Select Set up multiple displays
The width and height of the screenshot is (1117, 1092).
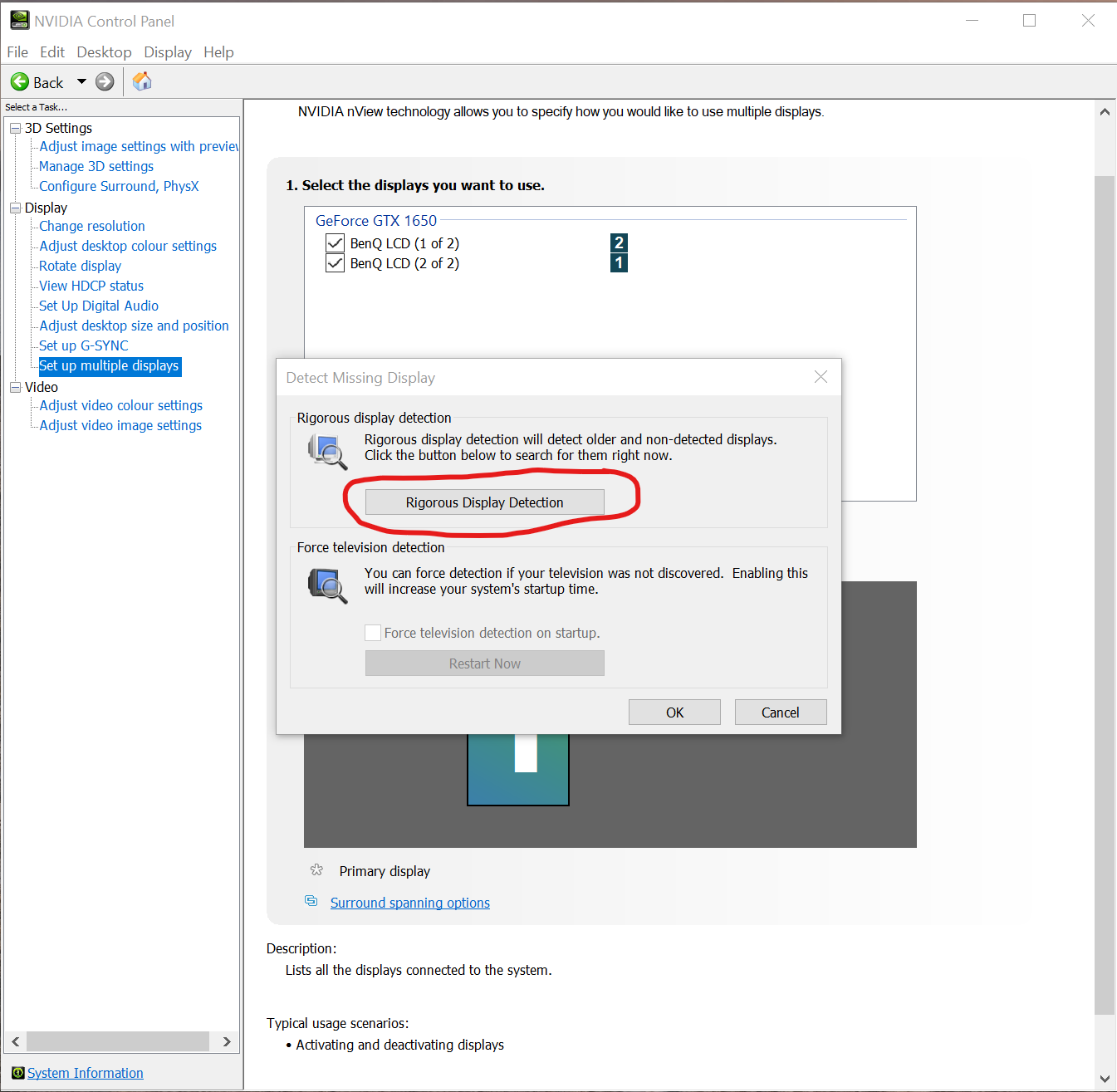(110, 365)
